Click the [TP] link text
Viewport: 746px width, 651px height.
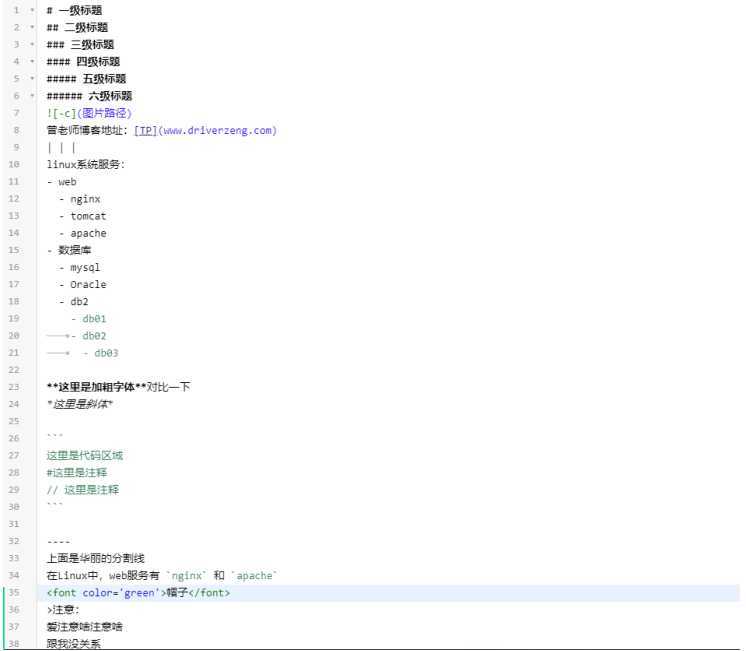click(146, 130)
